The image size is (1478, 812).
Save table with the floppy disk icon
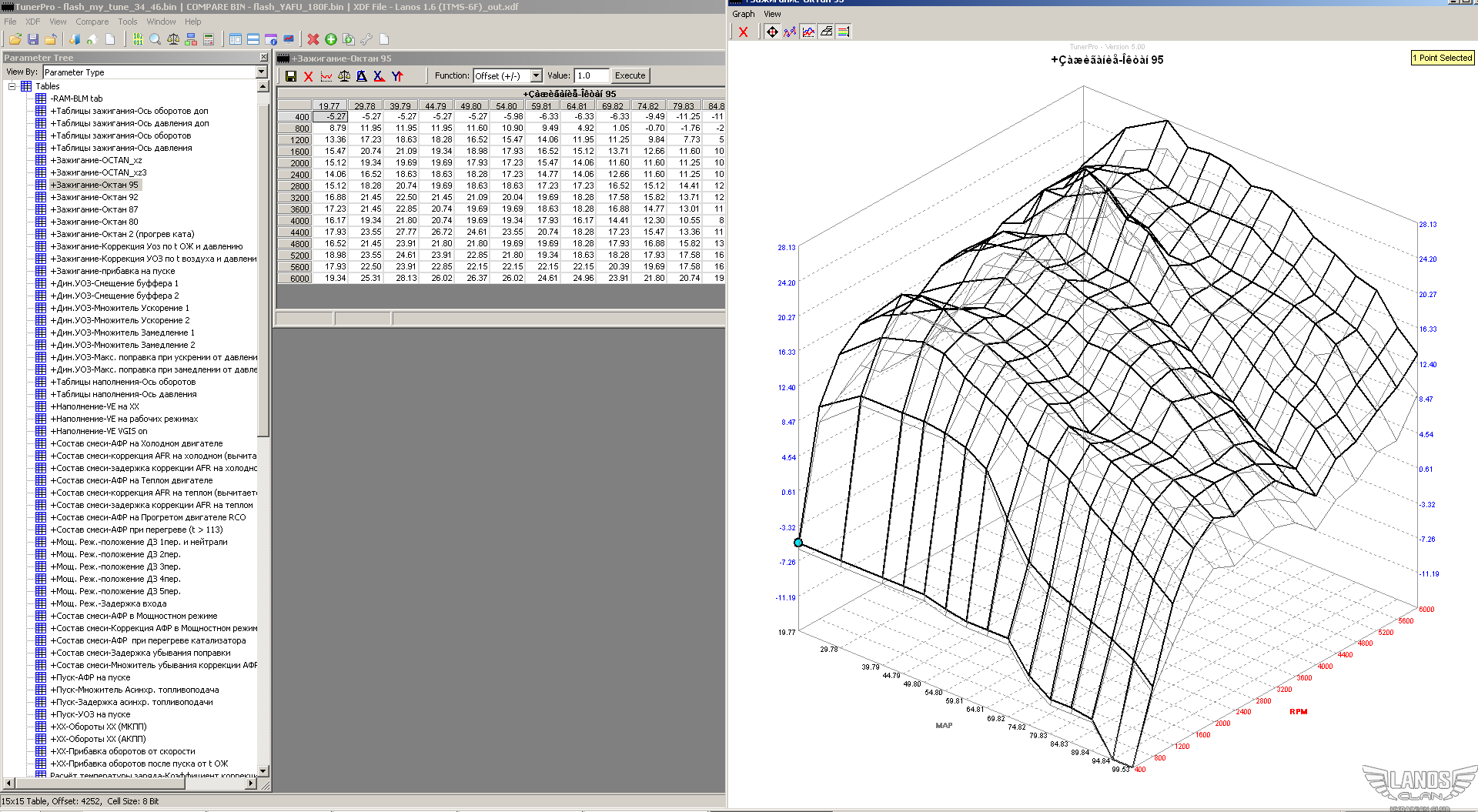coord(291,76)
